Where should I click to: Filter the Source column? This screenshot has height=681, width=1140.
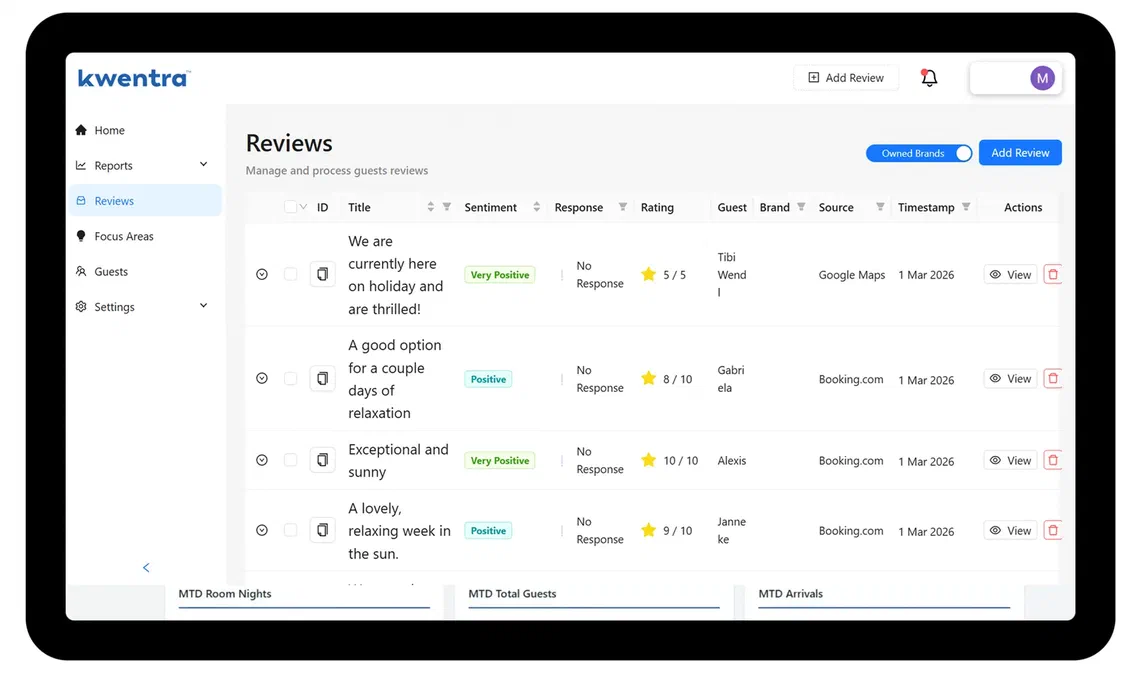coord(880,207)
